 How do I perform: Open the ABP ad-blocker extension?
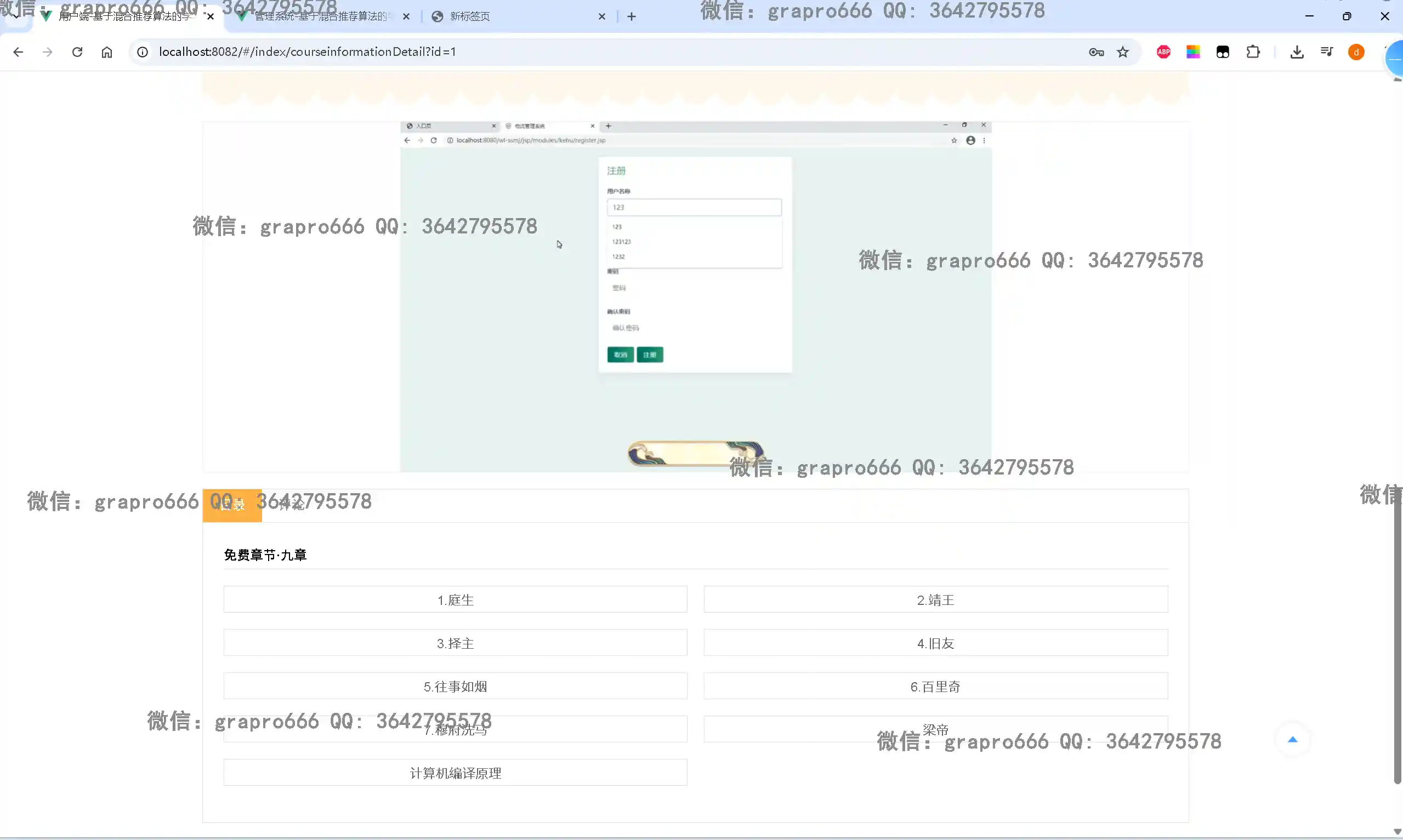click(x=1163, y=52)
